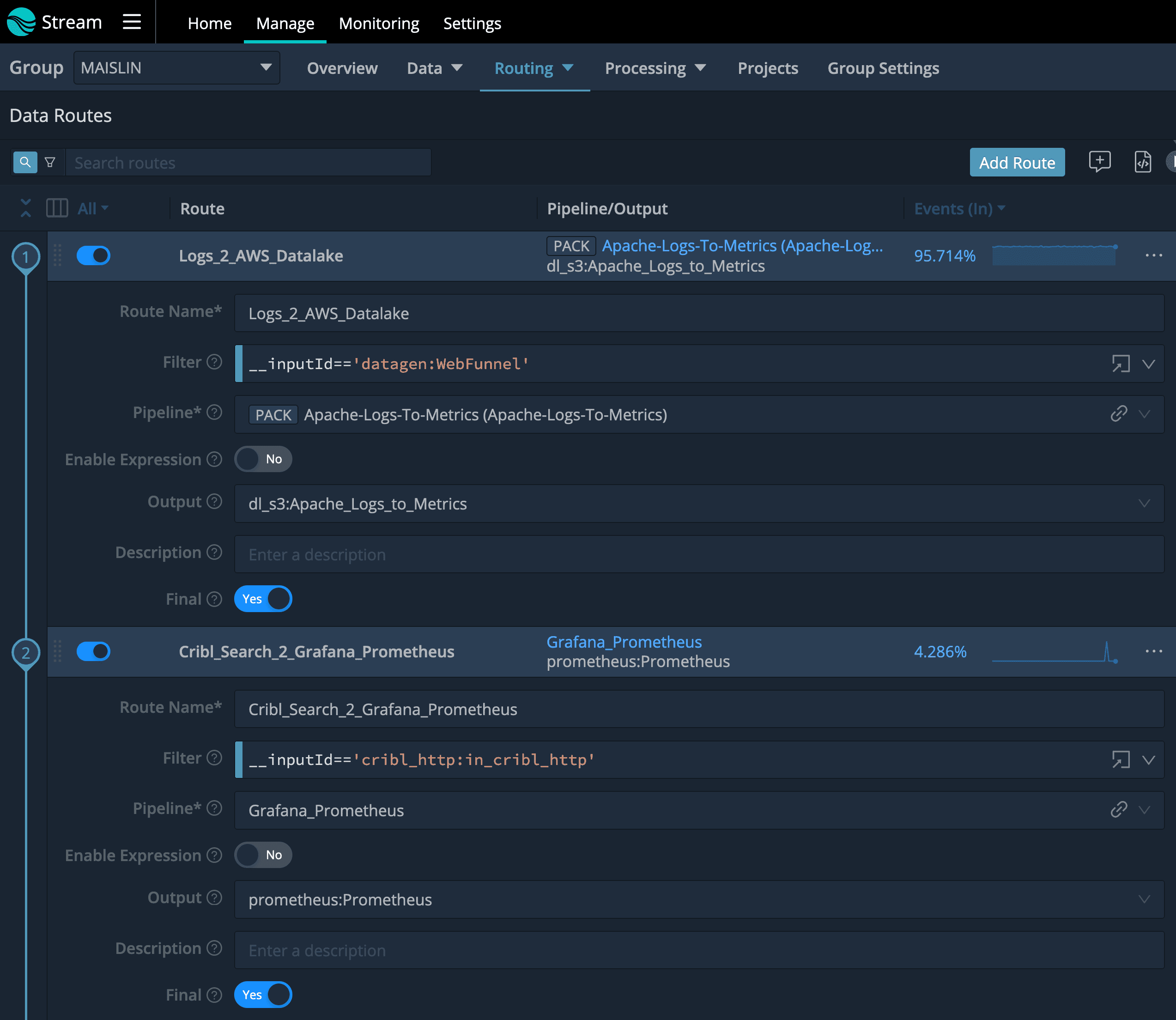Disable the Logs_2_AWS_Datalake route toggle
The width and height of the screenshot is (1176, 1020).
click(x=93, y=255)
